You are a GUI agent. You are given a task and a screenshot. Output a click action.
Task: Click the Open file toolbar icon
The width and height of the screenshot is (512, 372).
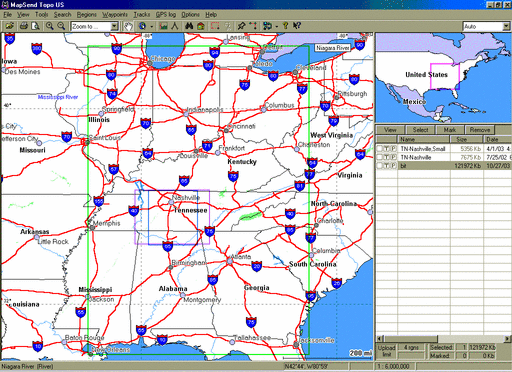tap(10, 26)
